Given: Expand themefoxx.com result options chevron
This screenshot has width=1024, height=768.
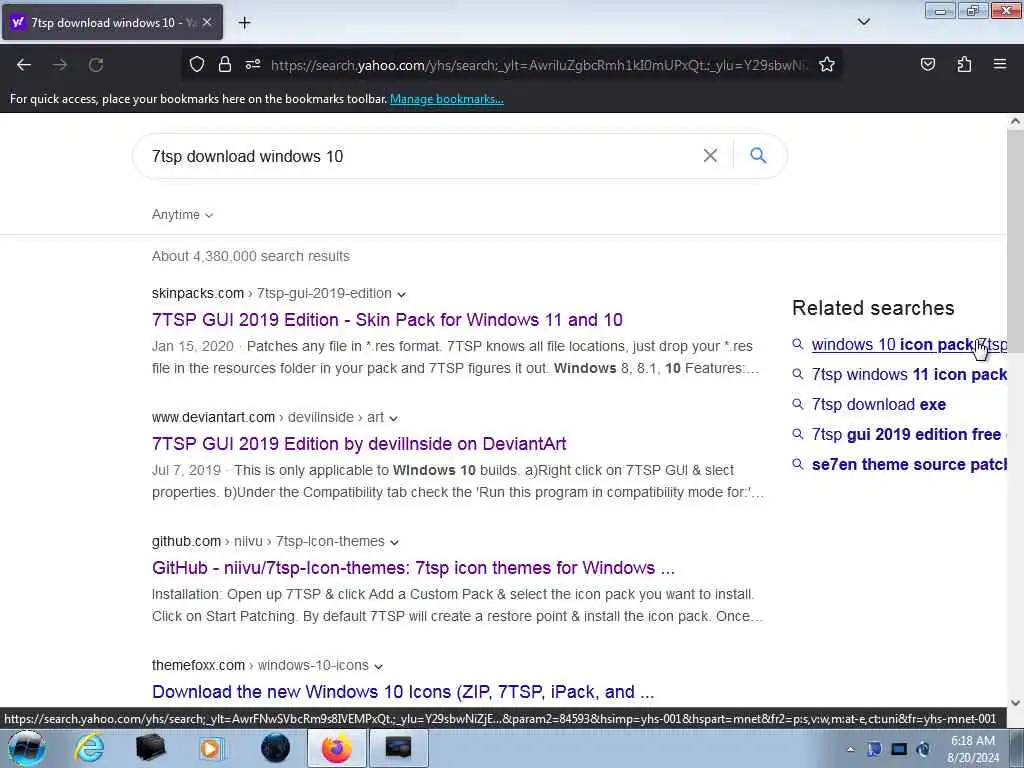Looking at the screenshot, I should tap(378, 667).
